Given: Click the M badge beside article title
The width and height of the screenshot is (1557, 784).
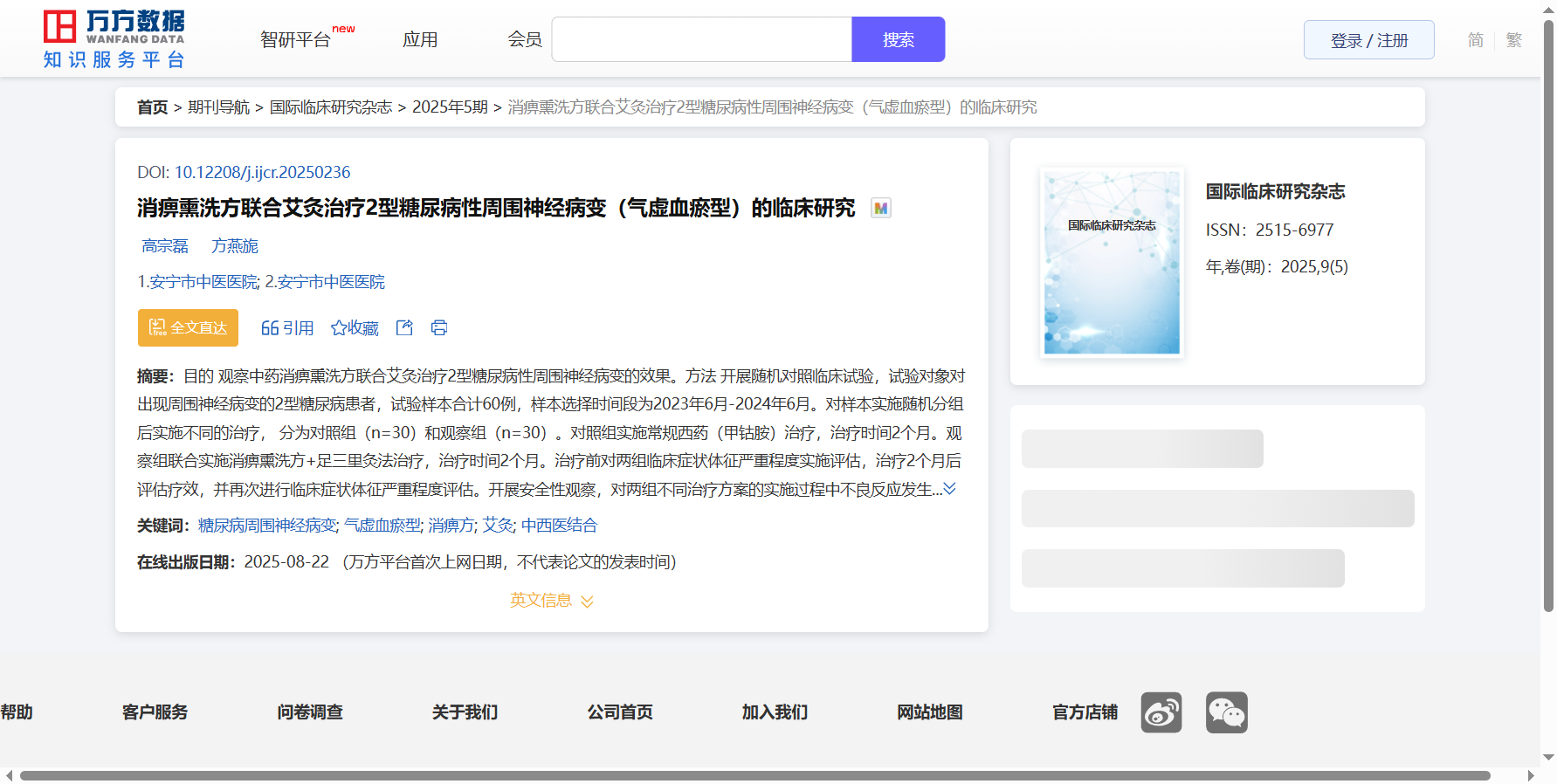Looking at the screenshot, I should pyautogui.click(x=881, y=209).
